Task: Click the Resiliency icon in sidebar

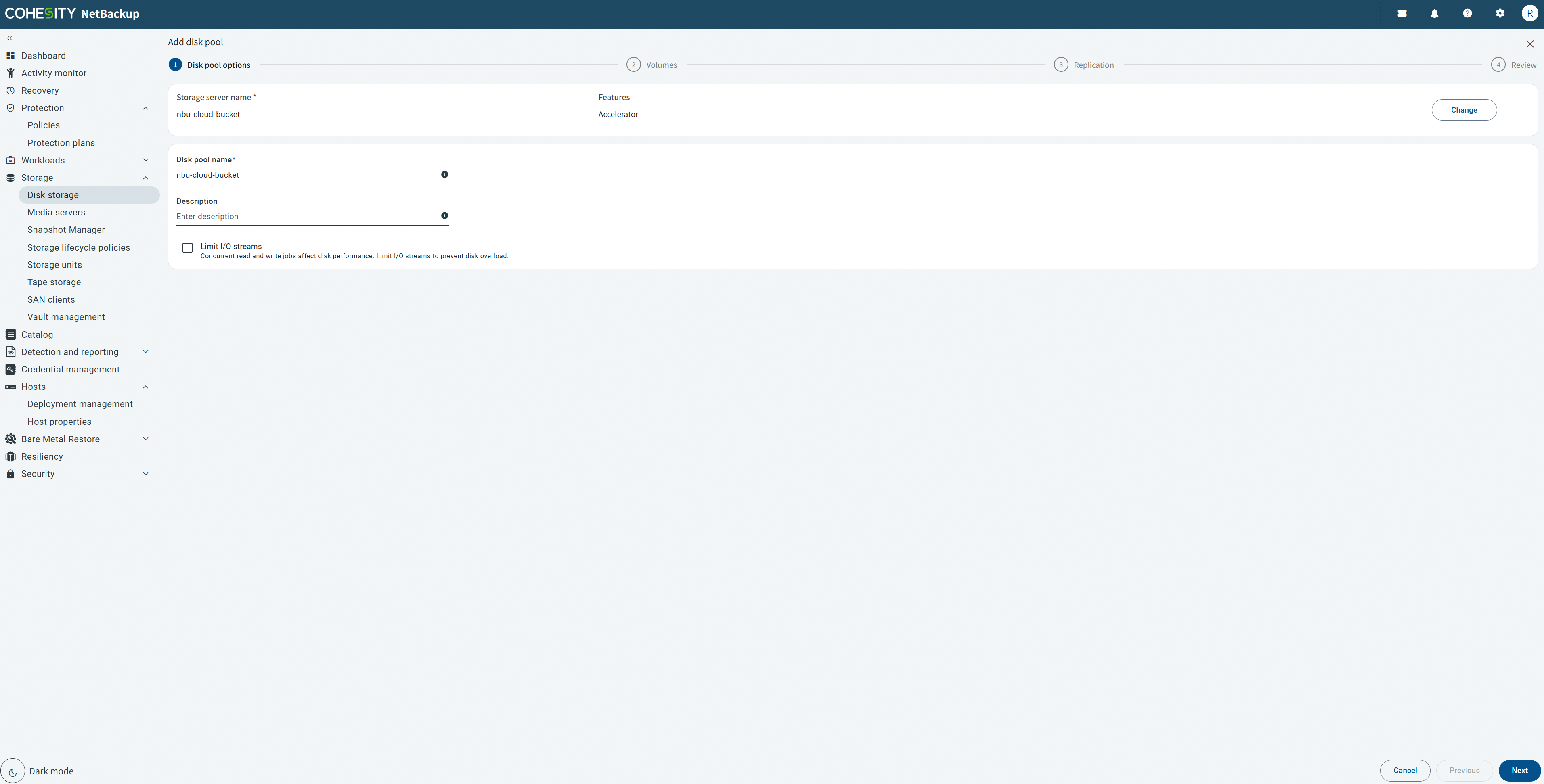Action: (x=10, y=456)
